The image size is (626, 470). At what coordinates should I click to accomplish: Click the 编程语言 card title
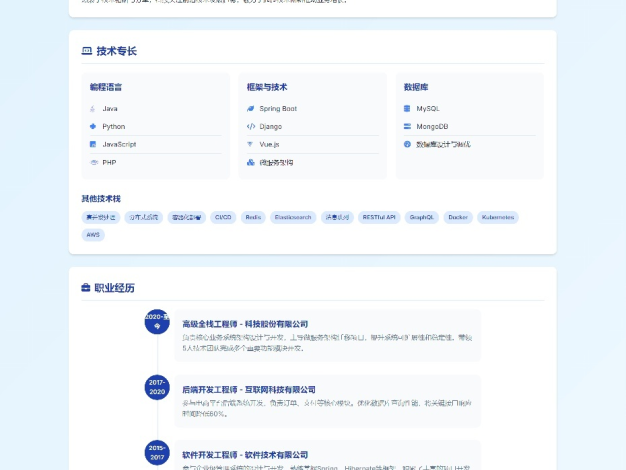[x=106, y=87]
